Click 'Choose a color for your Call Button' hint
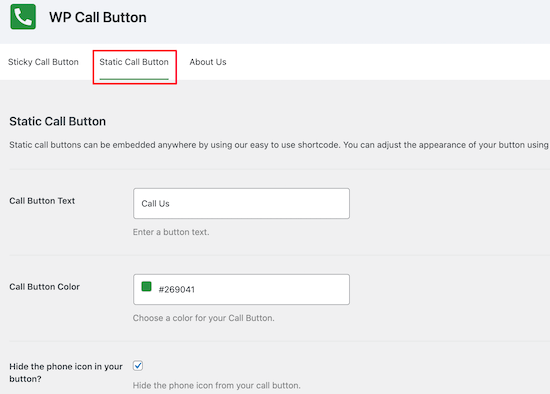 pyautogui.click(x=203, y=318)
